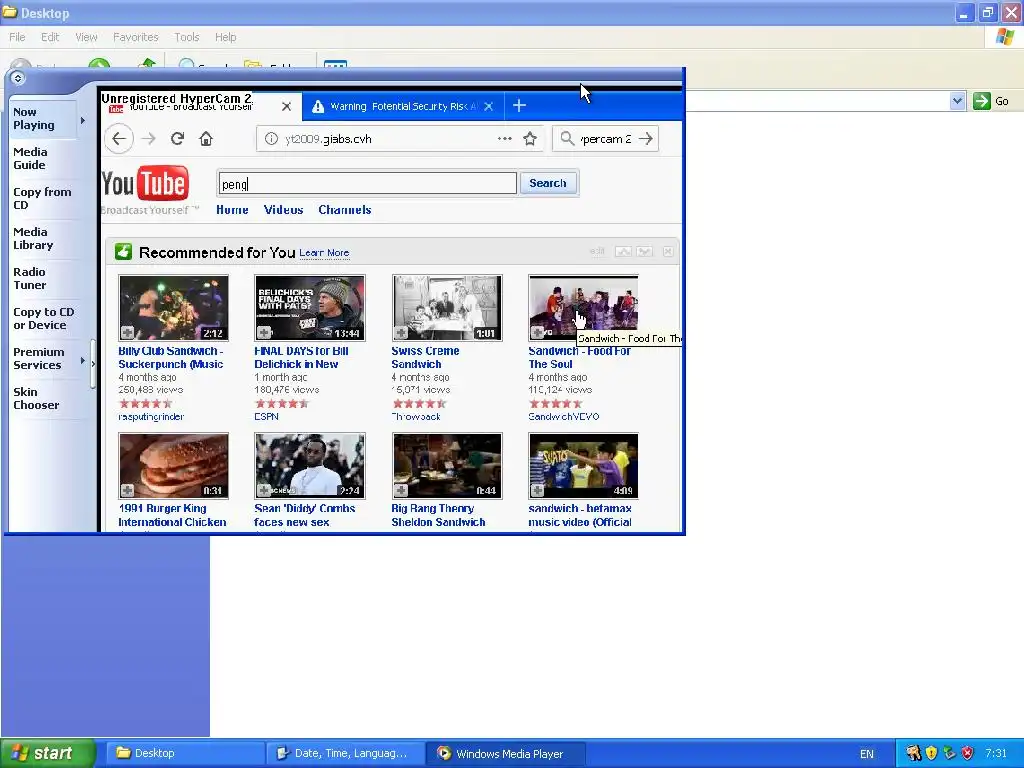Click the YouTube Search button
The image size is (1024, 768).
coord(548,184)
